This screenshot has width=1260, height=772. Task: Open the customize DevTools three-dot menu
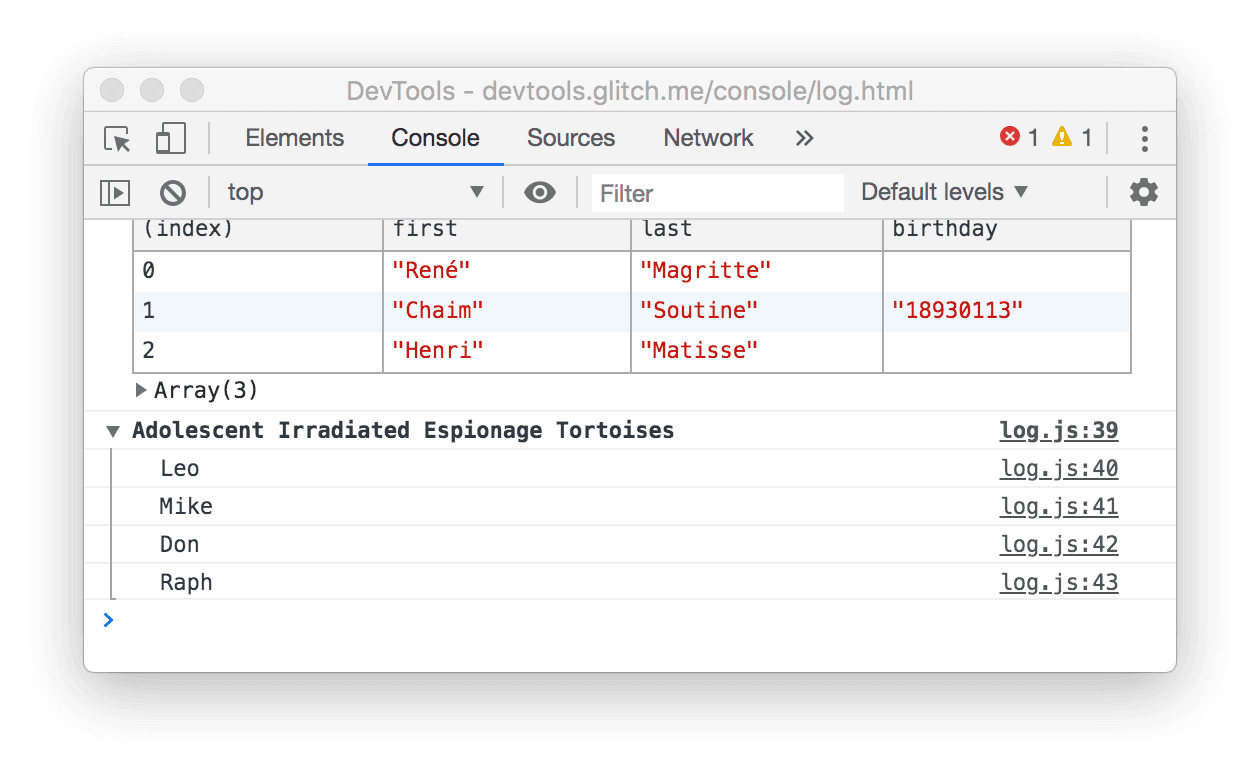coord(1144,139)
